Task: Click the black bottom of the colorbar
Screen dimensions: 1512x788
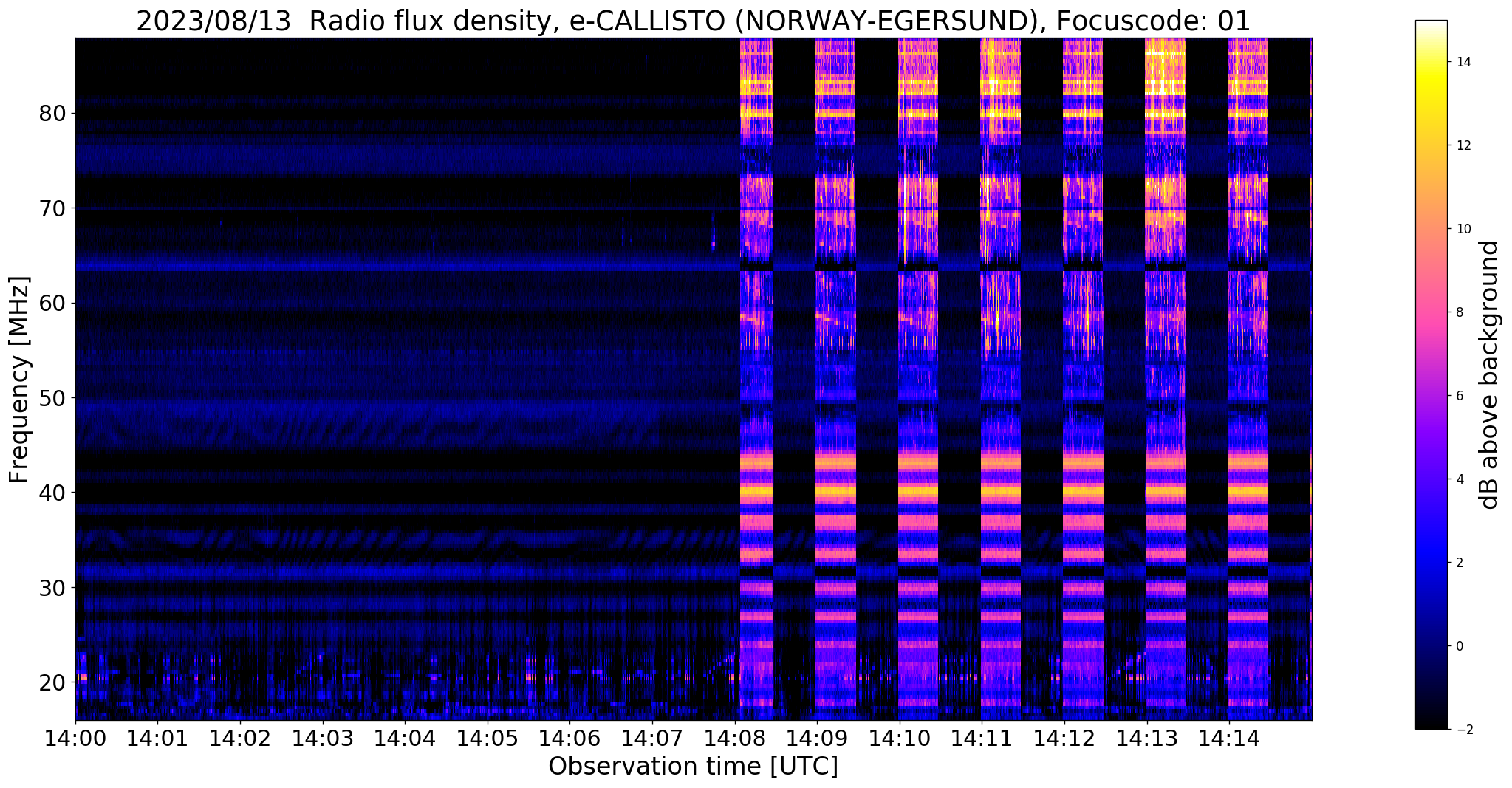Action: click(1431, 724)
